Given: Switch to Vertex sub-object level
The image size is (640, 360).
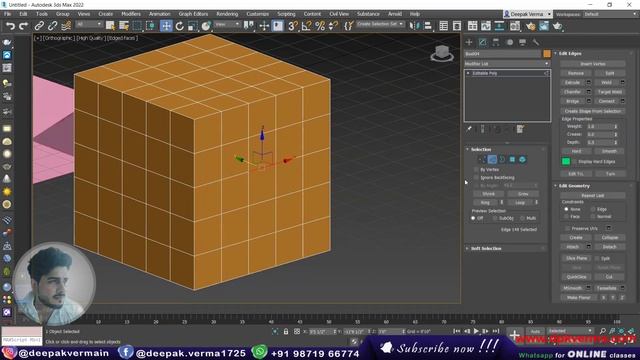Looking at the screenshot, I should [482, 160].
